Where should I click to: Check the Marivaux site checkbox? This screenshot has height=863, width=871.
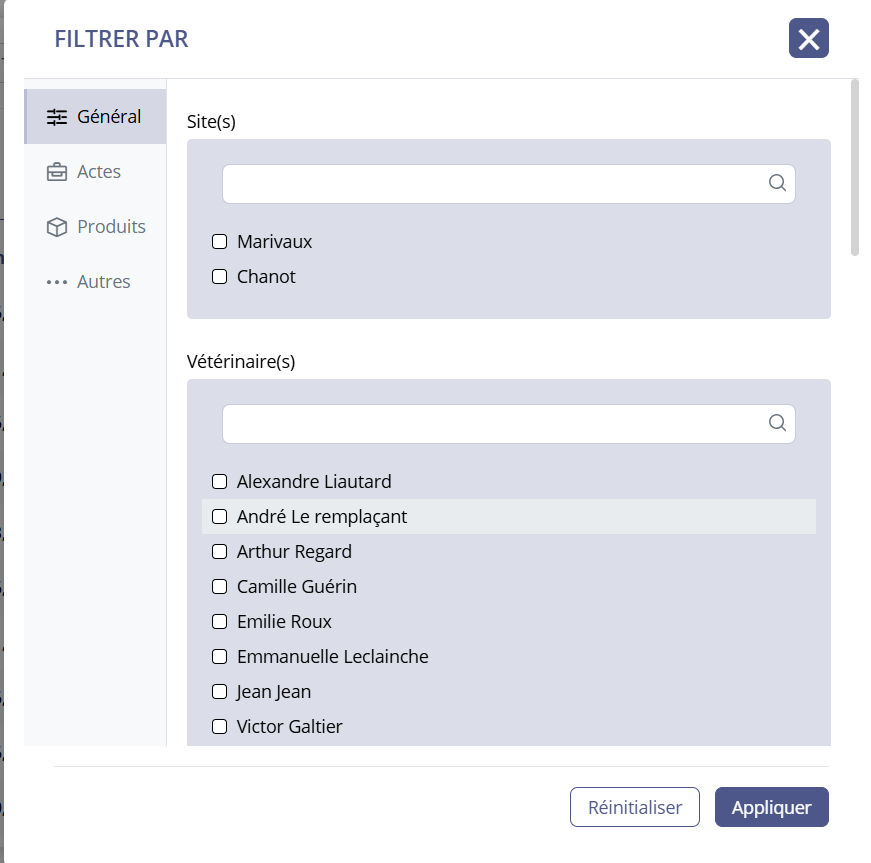point(220,242)
